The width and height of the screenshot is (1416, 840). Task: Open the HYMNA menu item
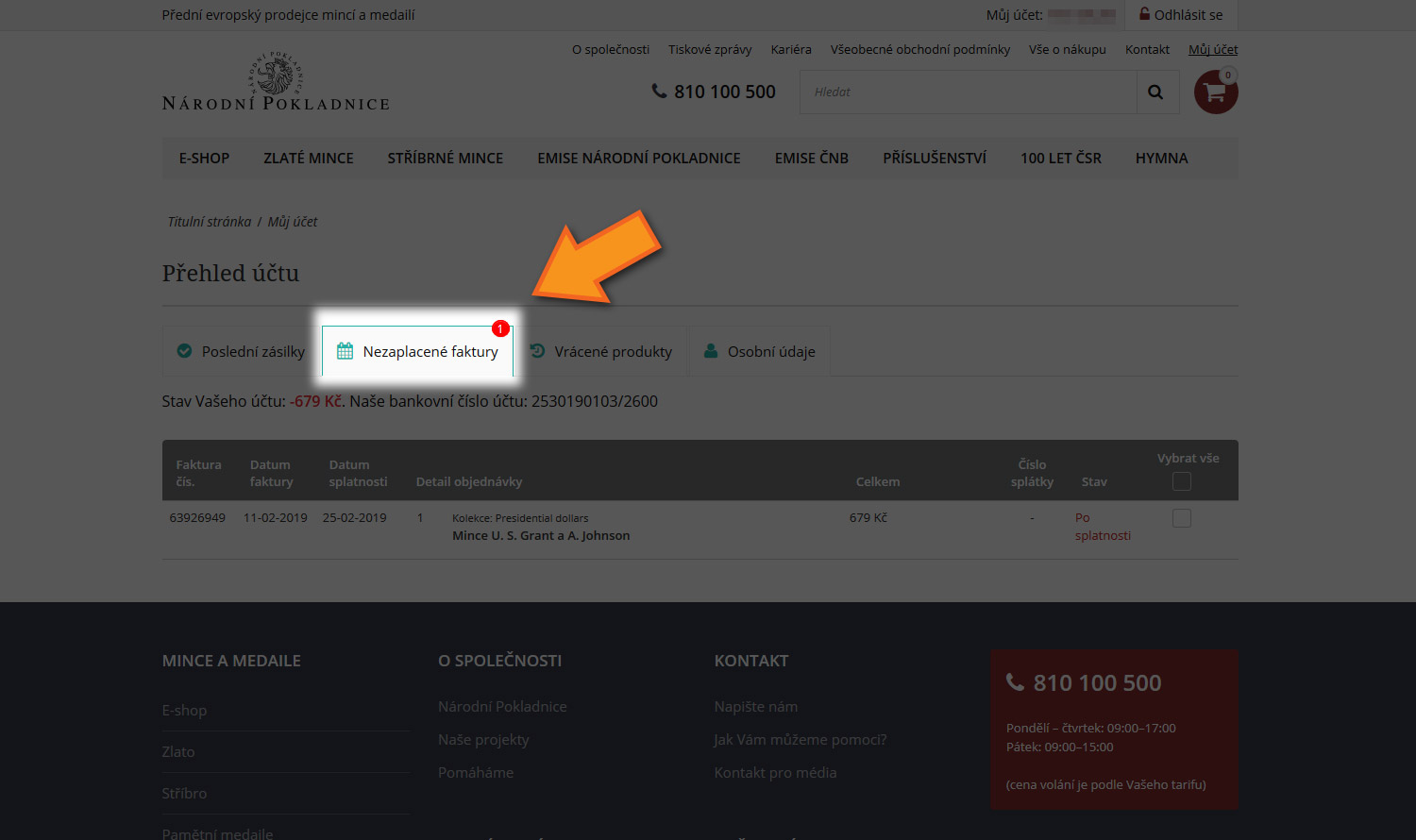click(1162, 159)
